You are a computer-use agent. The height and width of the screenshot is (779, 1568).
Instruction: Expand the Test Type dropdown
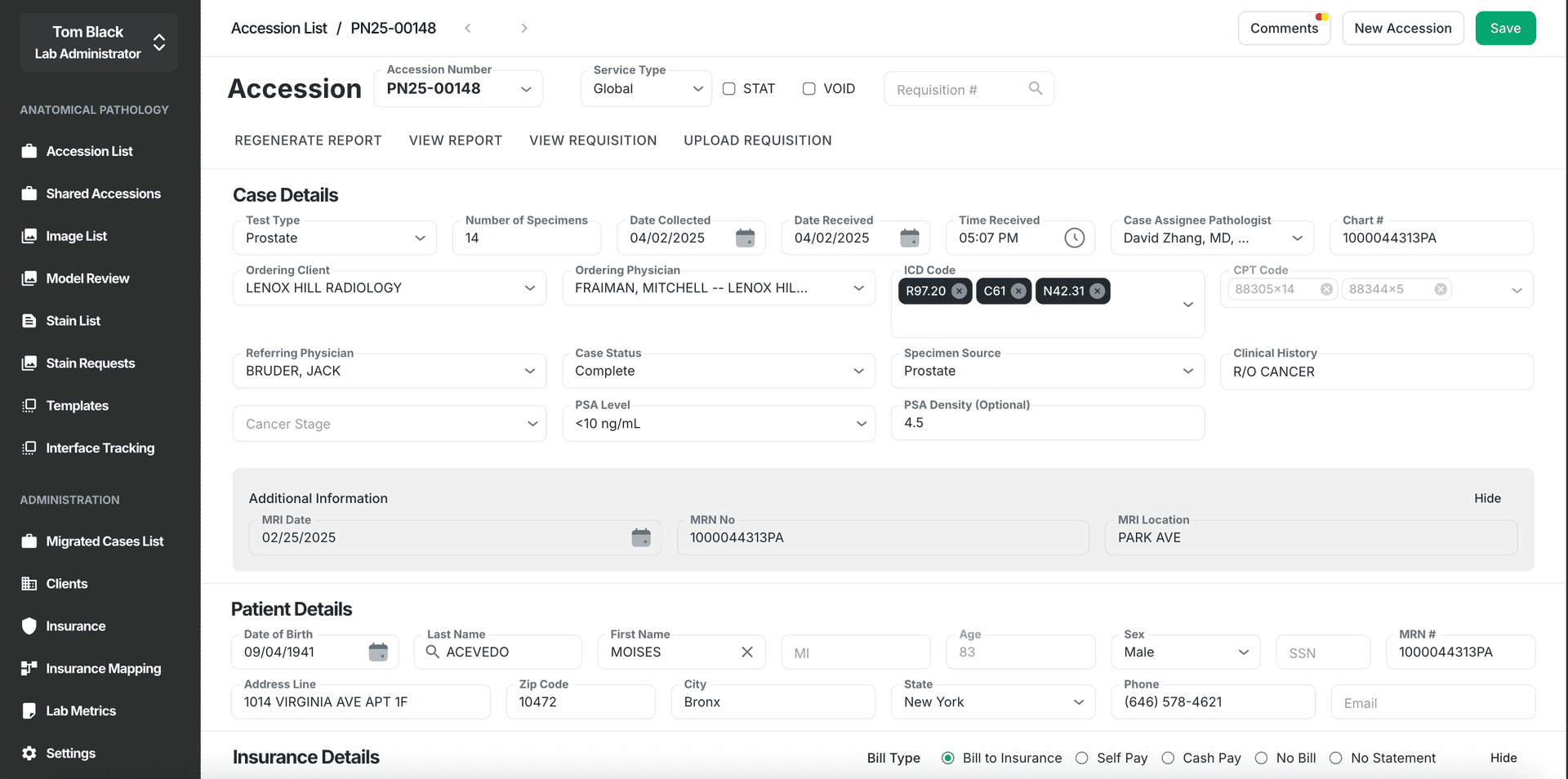coord(420,238)
